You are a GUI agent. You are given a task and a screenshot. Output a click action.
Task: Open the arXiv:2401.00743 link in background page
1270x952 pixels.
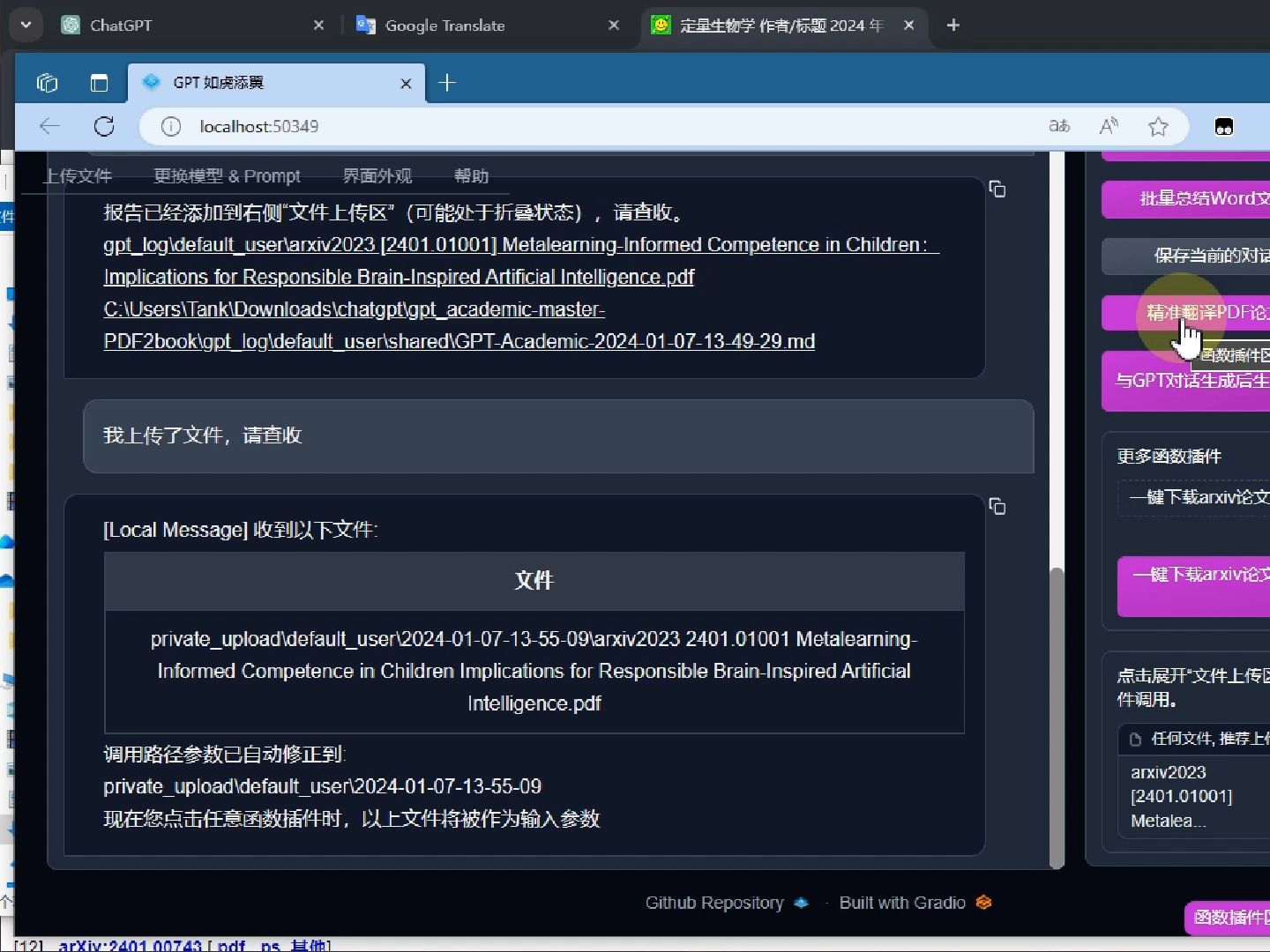tap(131, 945)
